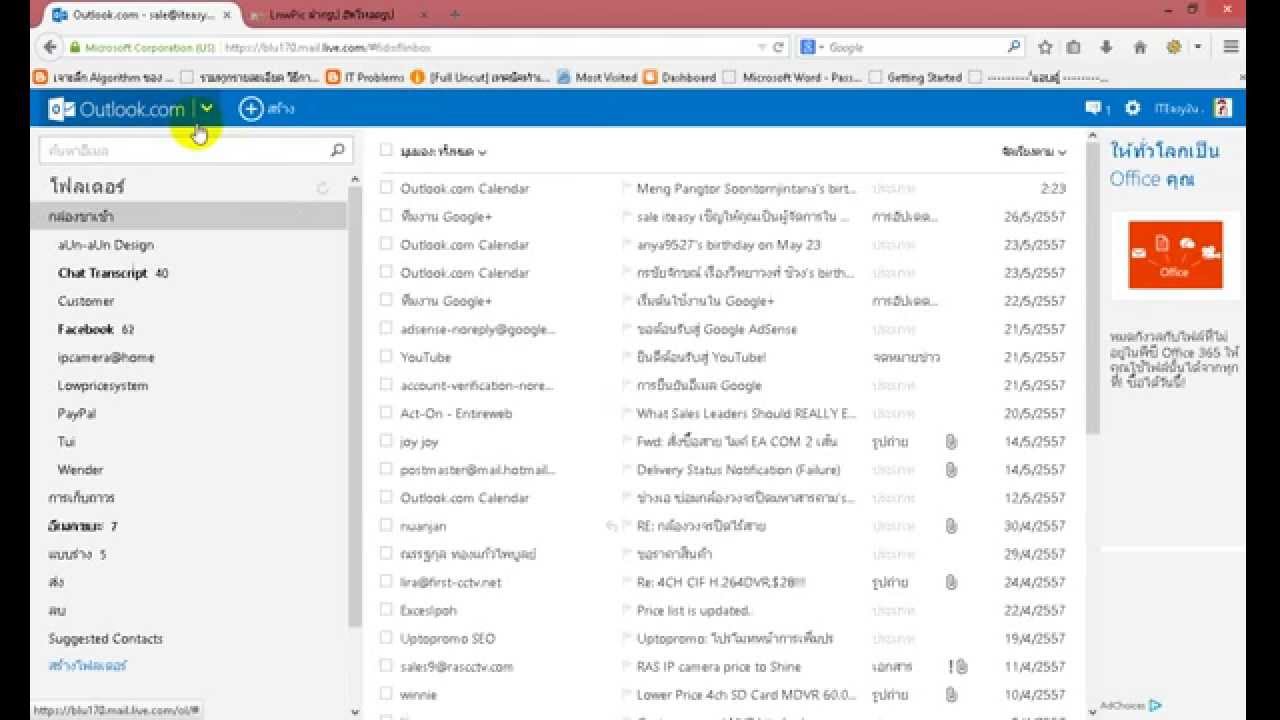Image resolution: width=1280 pixels, height=720 pixels.
Task: Refresh folders using circular arrow icon
Action: [322, 187]
